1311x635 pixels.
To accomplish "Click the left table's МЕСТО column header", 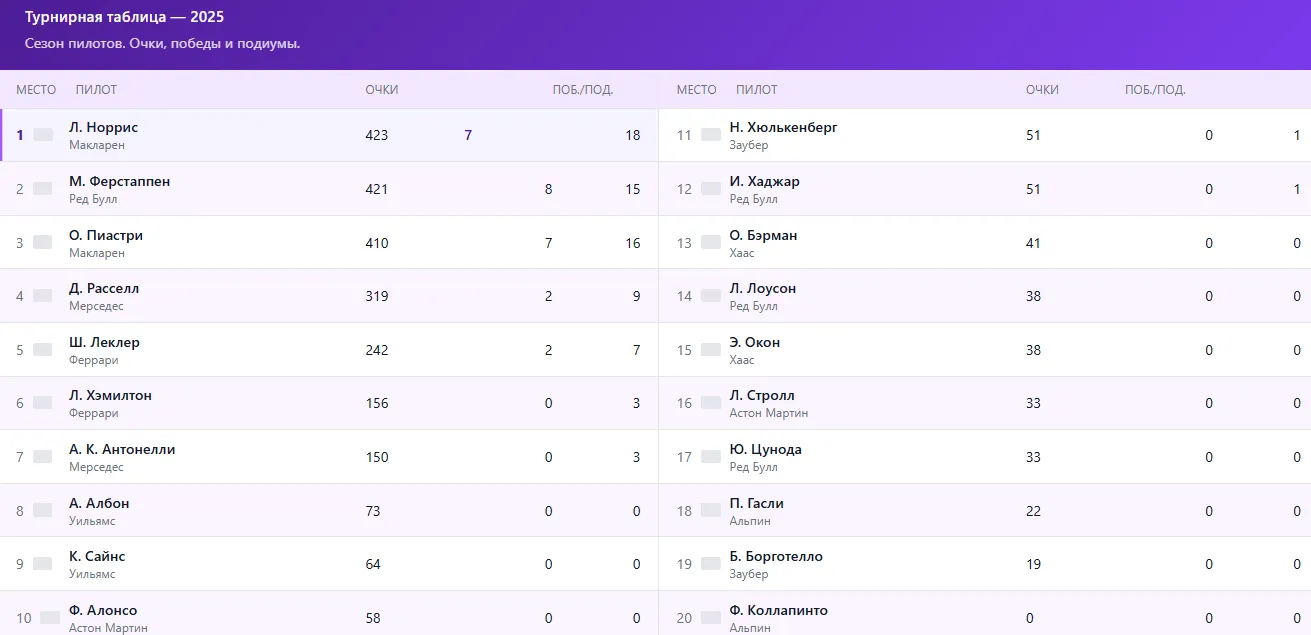I will (x=36, y=90).
